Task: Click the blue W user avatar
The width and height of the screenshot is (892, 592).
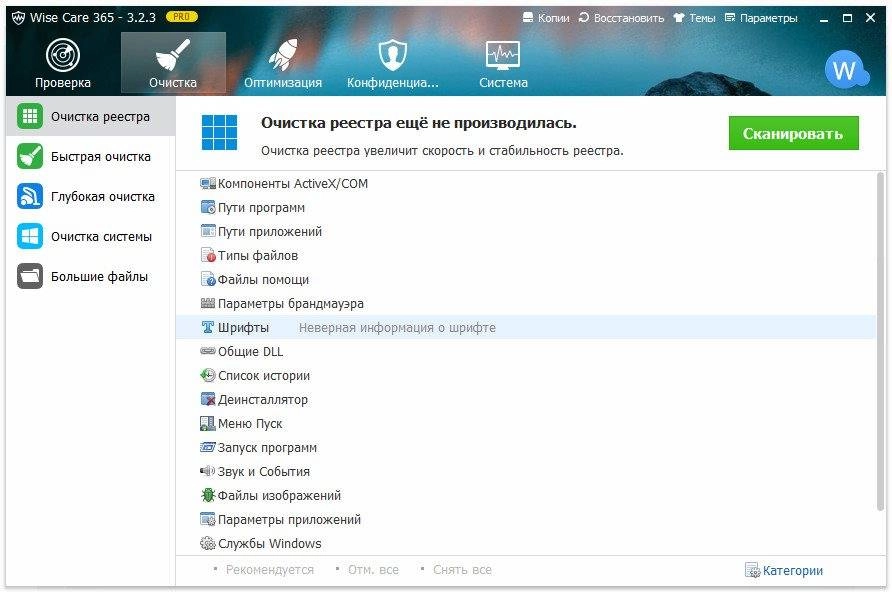Action: 845,70
